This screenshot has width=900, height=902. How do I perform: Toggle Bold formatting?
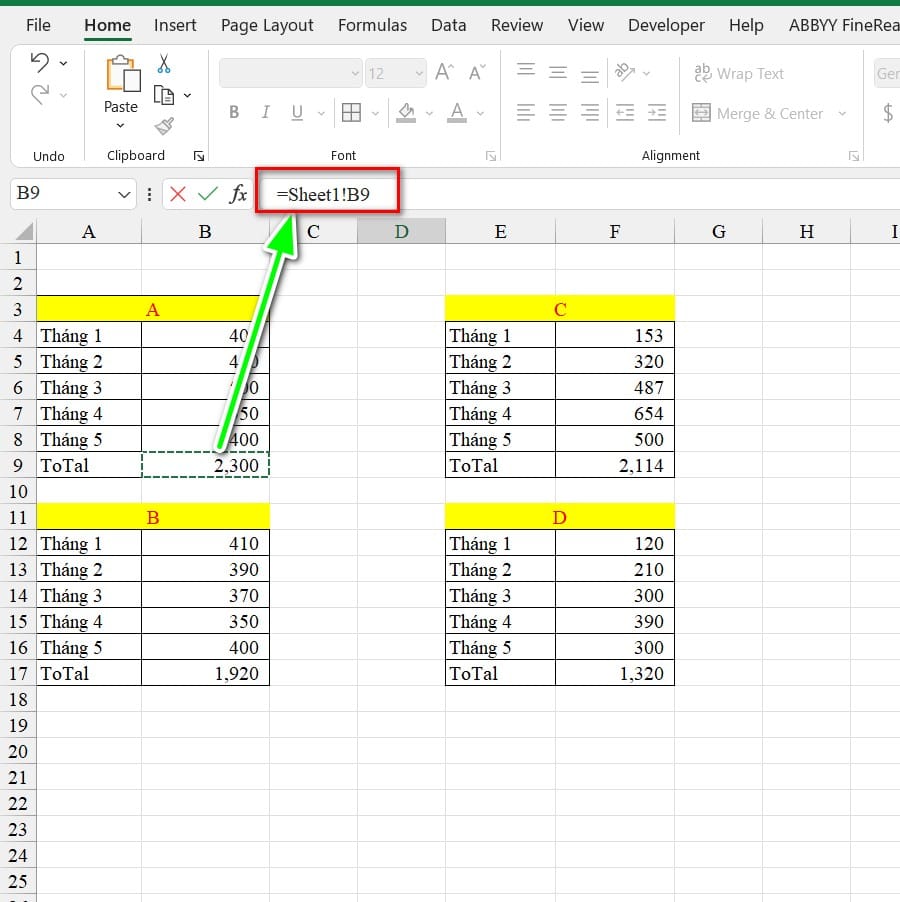coord(234,112)
